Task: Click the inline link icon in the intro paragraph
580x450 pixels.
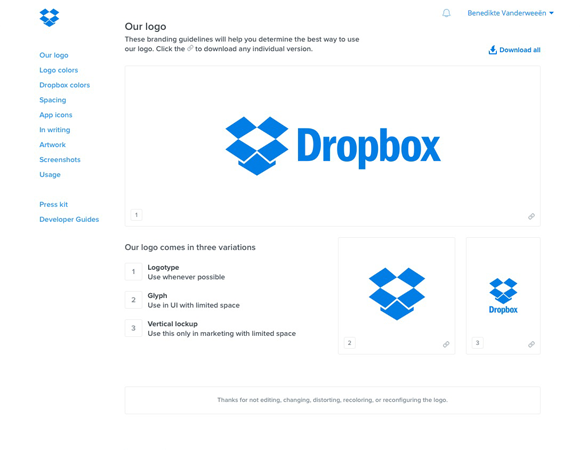Action: click(190, 48)
